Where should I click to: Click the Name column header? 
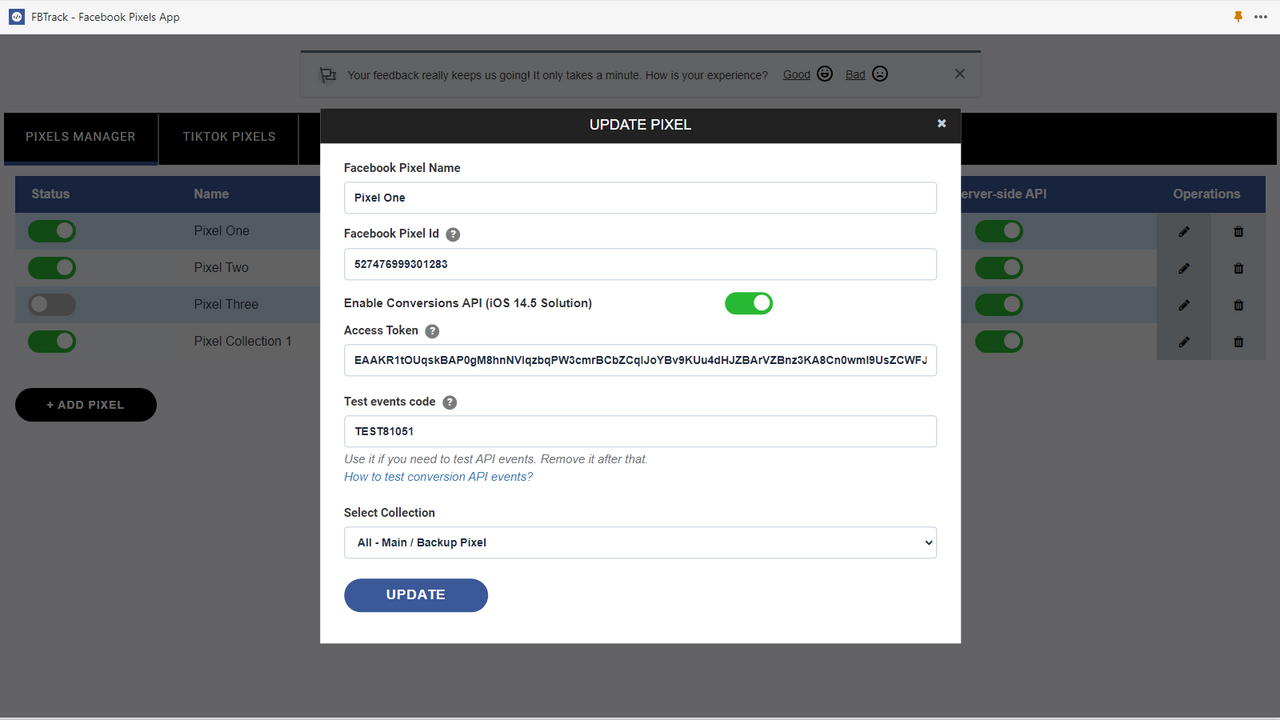pyautogui.click(x=211, y=194)
